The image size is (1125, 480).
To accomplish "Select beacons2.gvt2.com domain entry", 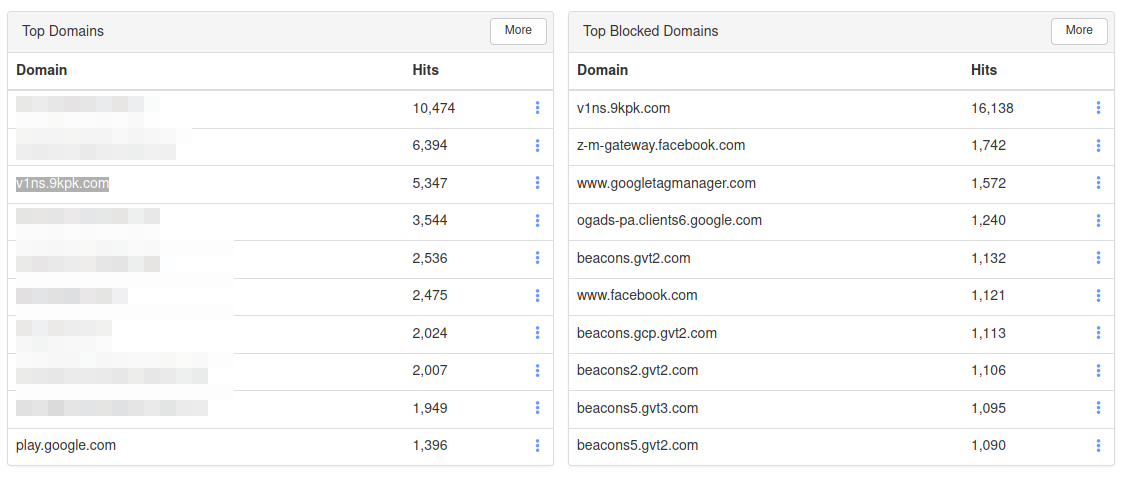I will (x=637, y=370).
